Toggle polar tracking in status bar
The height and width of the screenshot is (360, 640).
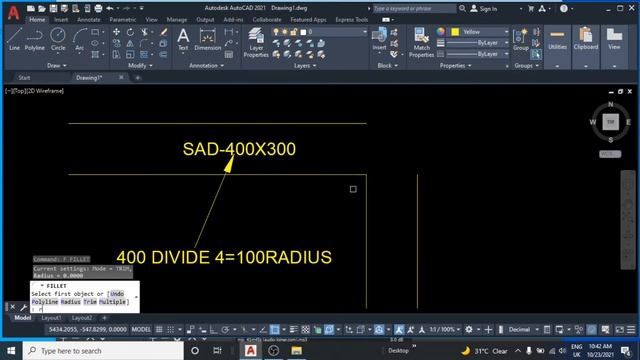225,329
